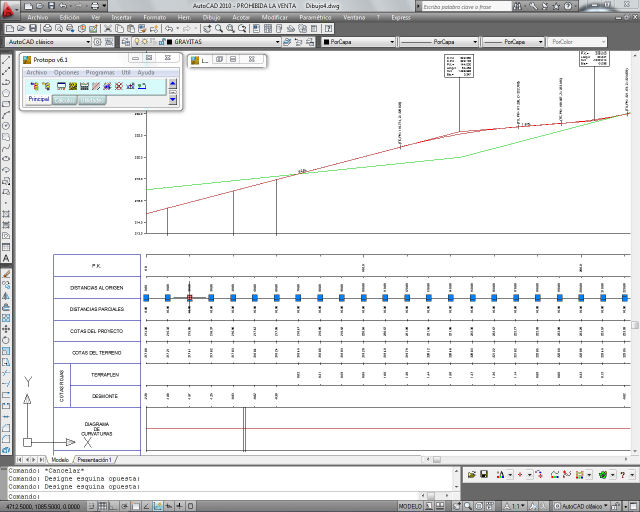The height and width of the screenshot is (512, 640).
Task: Open the Formato menu
Action: [155, 18]
